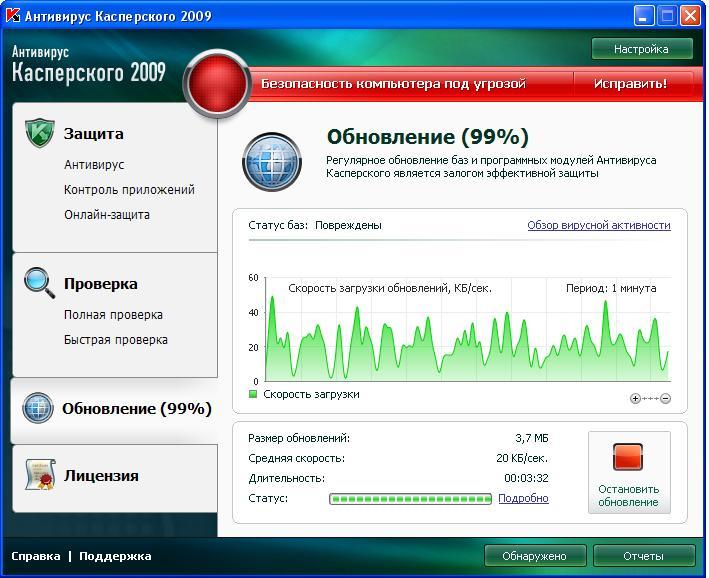Open the Отчеты button
The height and width of the screenshot is (578, 709).
[644, 556]
